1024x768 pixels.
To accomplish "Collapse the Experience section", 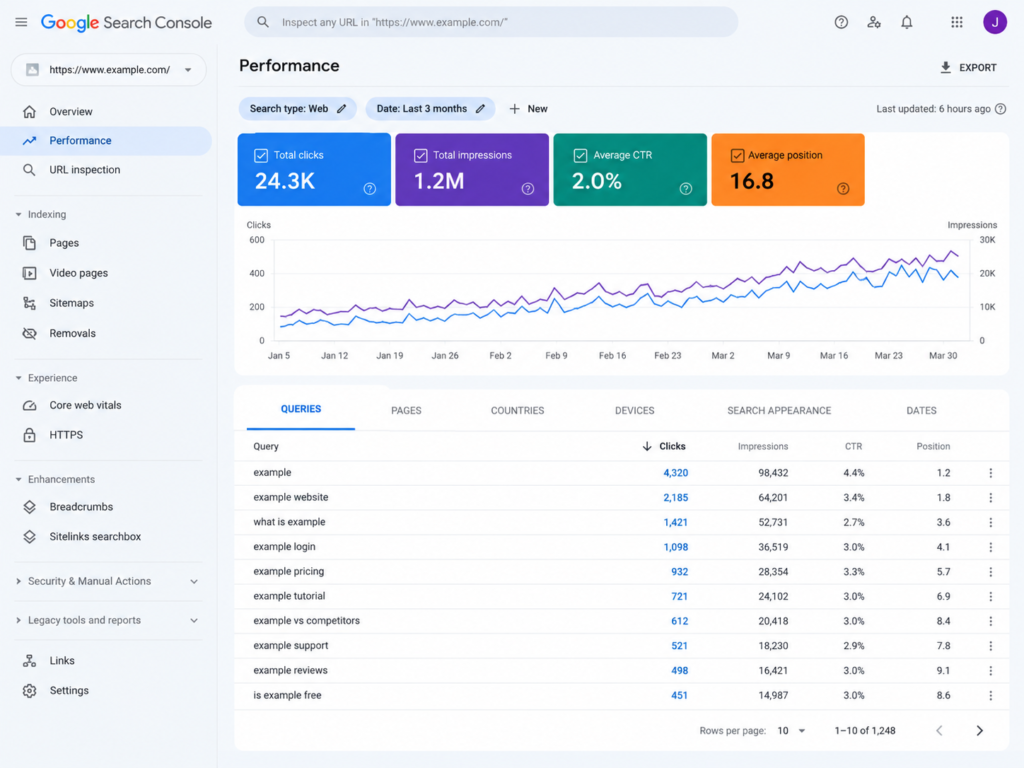I will 18,378.
